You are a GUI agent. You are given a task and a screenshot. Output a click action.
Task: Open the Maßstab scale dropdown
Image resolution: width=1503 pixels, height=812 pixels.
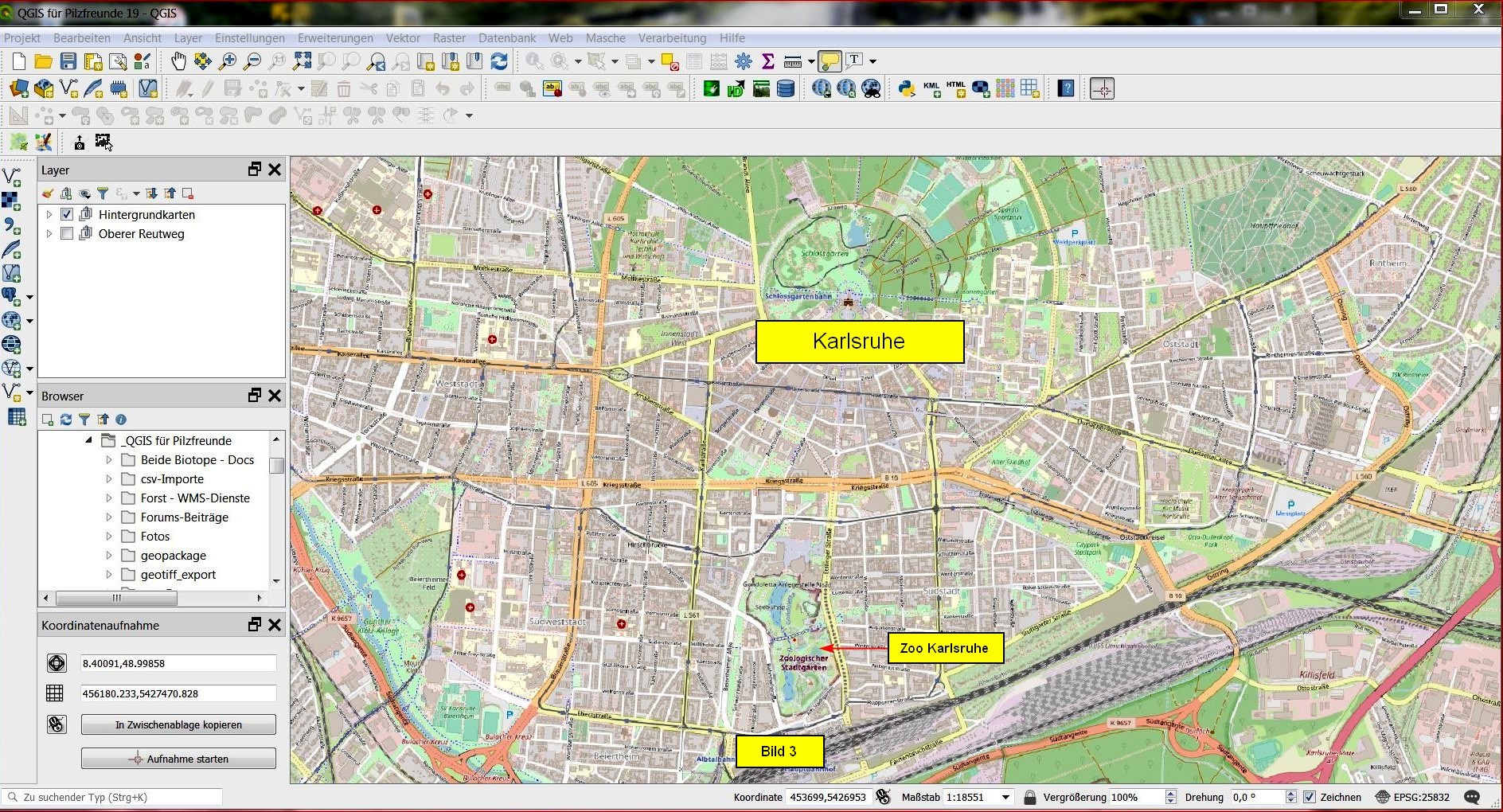(1005, 797)
